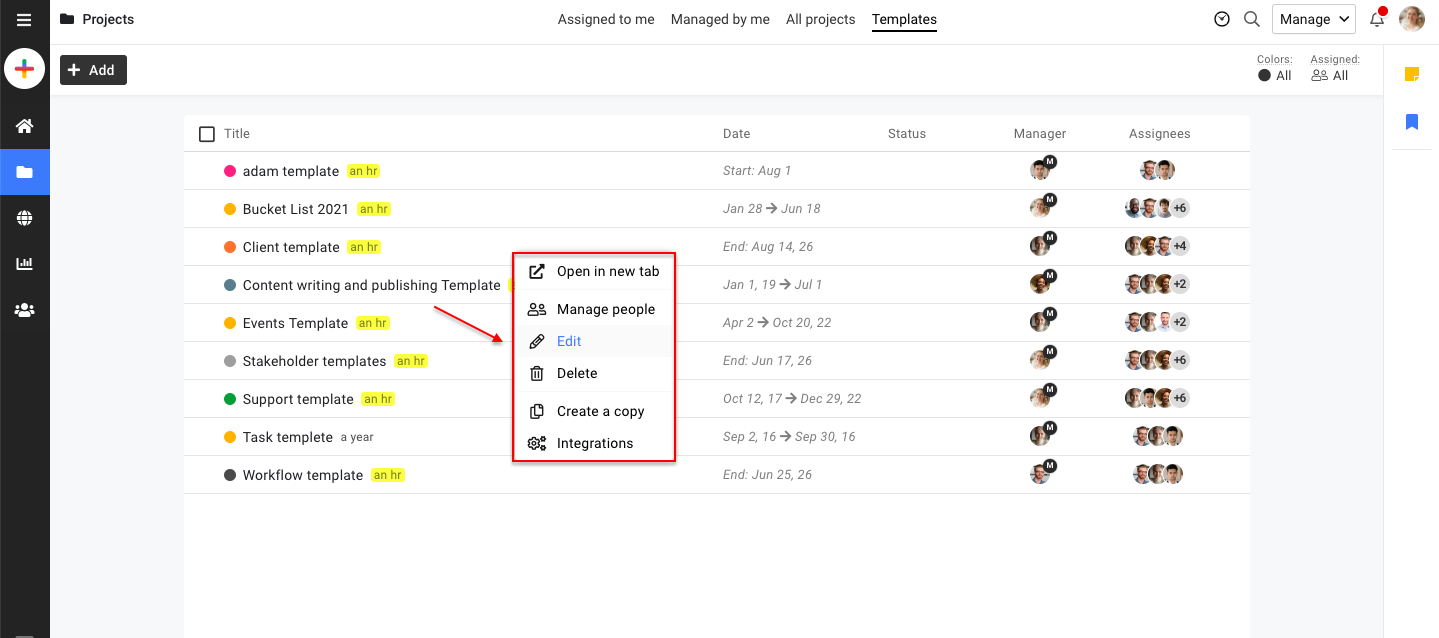
Task: Click date 'End: Jun 25, 26'
Action: pyautogui.click(x=768, y=475)
